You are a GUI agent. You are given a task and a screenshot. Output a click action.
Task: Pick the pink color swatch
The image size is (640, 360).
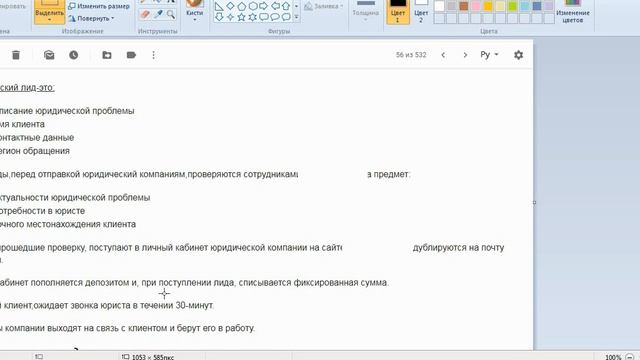click(476, 6)
